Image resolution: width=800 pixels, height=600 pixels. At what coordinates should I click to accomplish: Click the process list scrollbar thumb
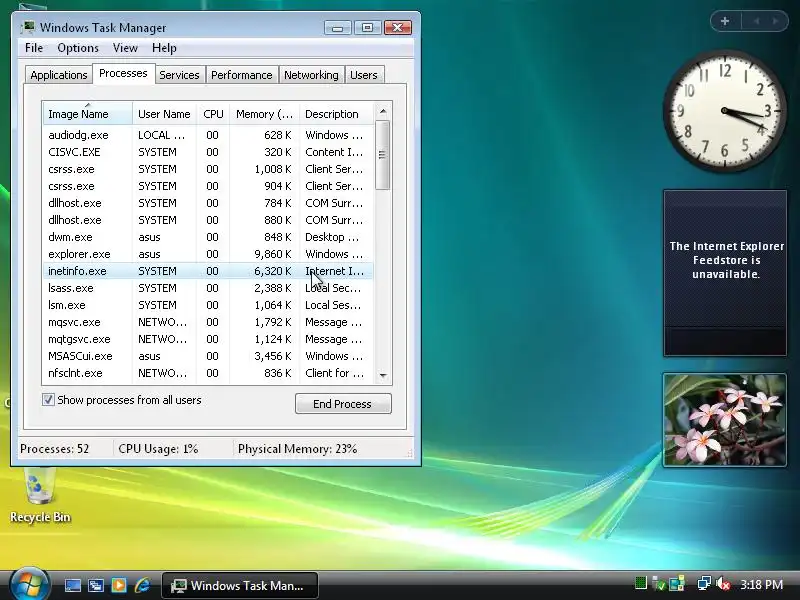(x=383, y=155)
